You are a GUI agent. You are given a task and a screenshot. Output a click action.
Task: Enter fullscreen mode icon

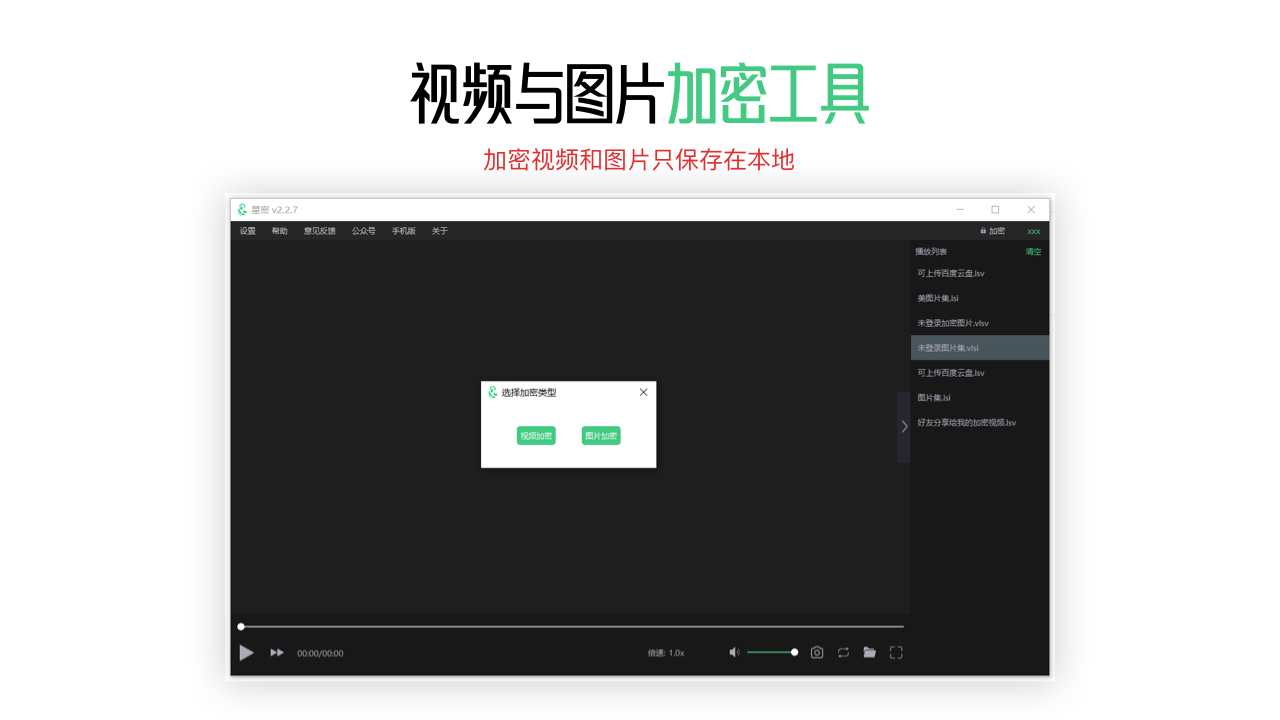(896, 652)
